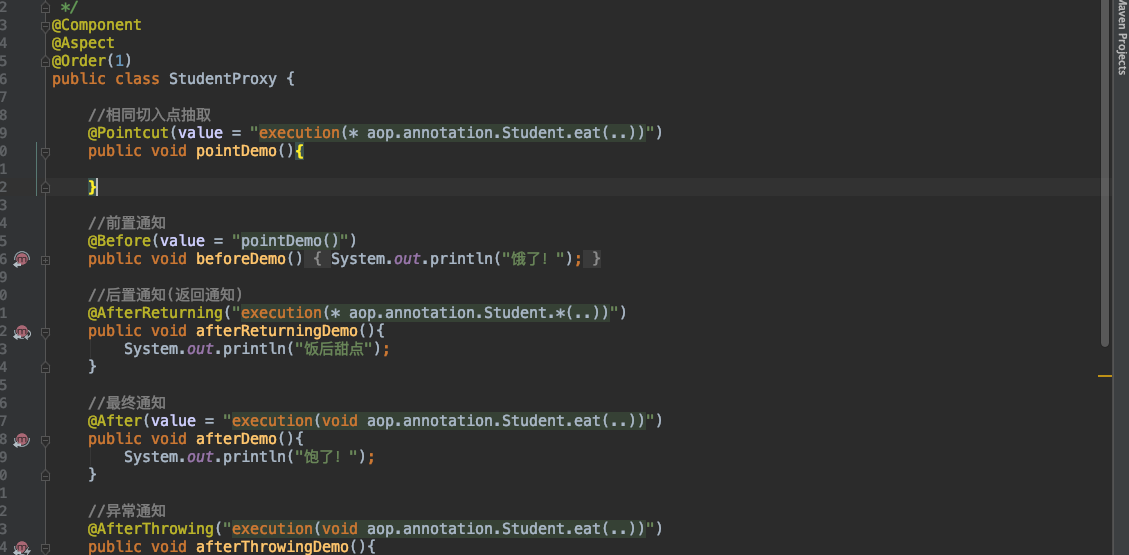Viewport: 1129px width, 555px height.
Task: Click the number 1 inside @Order
Action: (x=119, y=61)
